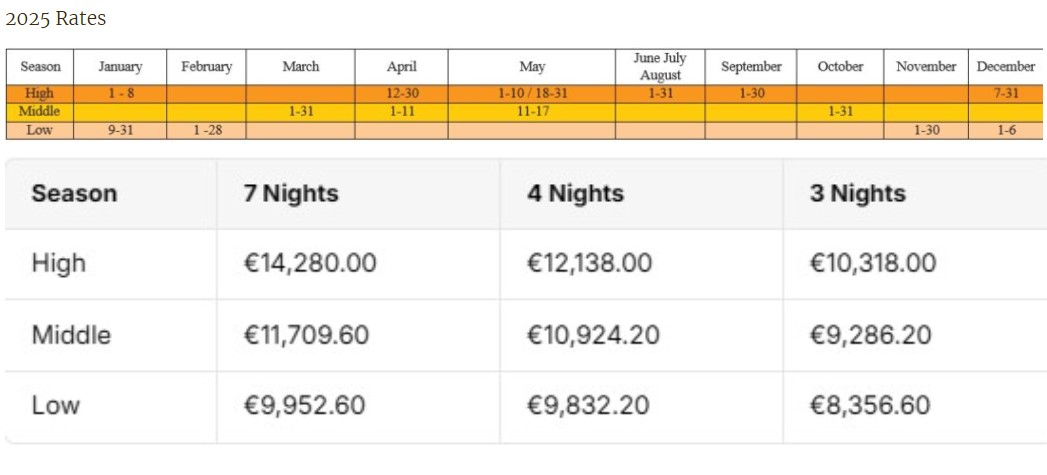Image resolution: width=1047 pixels, height=475 pixels.
Task: Click the Season header in price table
Action: pyautogui.click(x=74, y=194)
